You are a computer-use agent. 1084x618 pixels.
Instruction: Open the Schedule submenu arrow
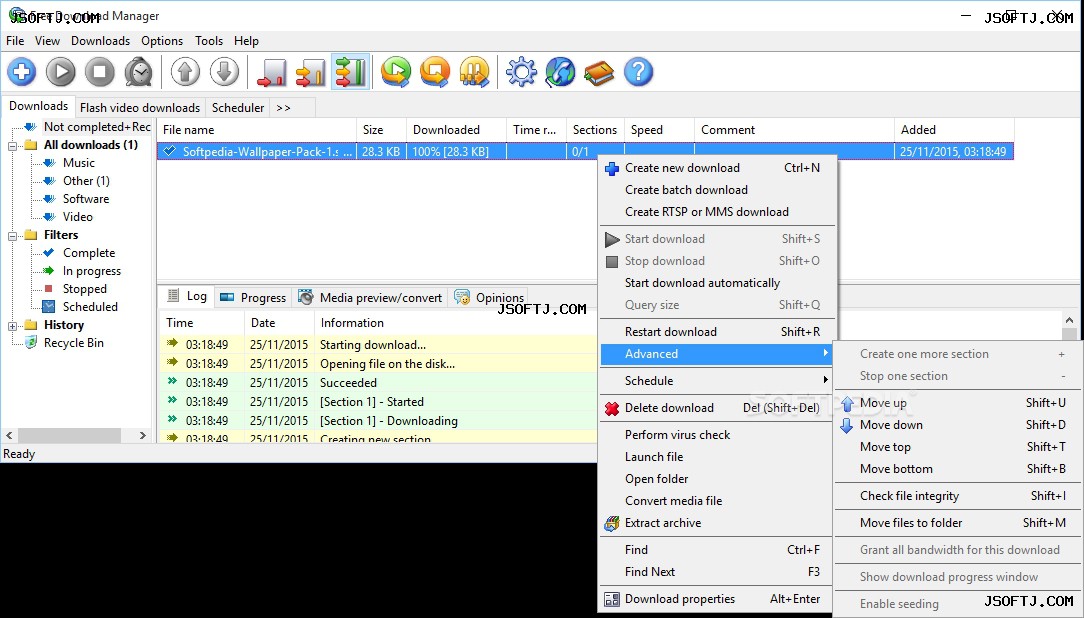point(825,380)
